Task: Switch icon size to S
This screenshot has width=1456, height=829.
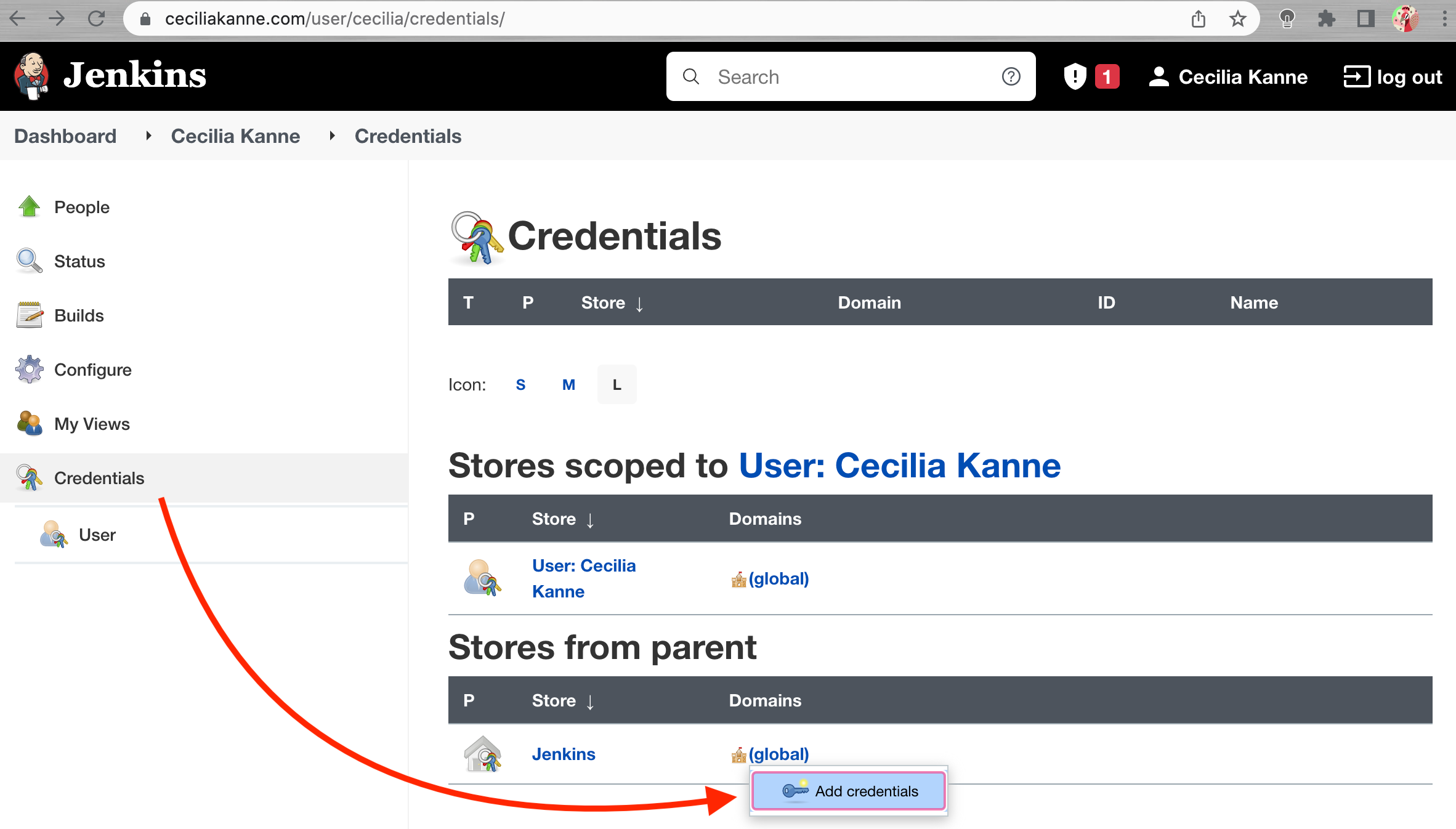Action: (520, 384)
